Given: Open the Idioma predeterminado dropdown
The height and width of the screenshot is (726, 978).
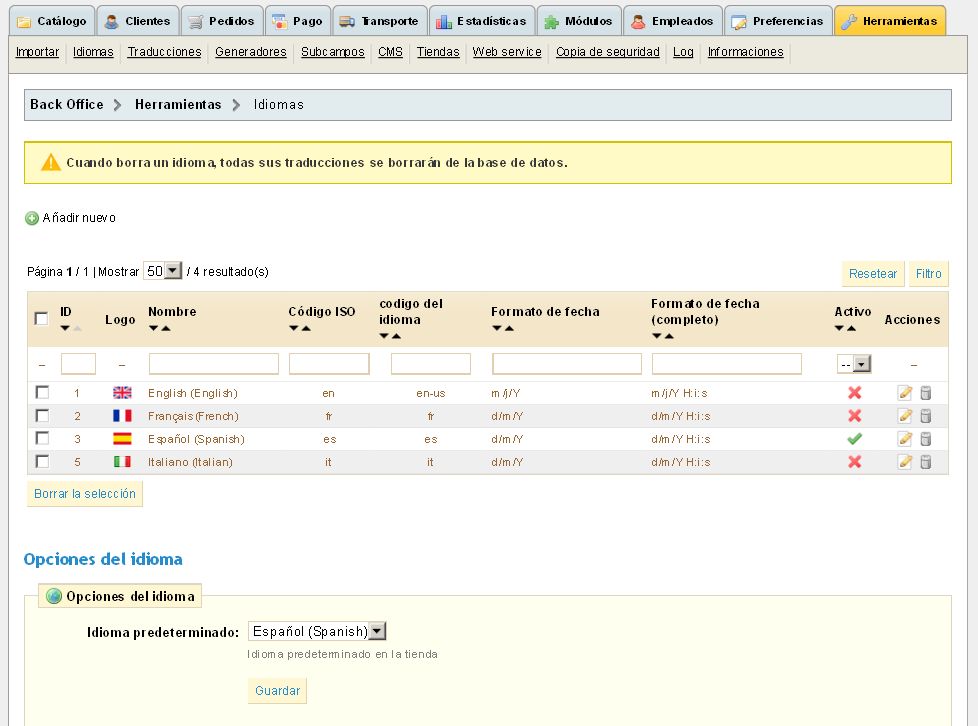Looking at the screenshot, I should coord(317,631).
